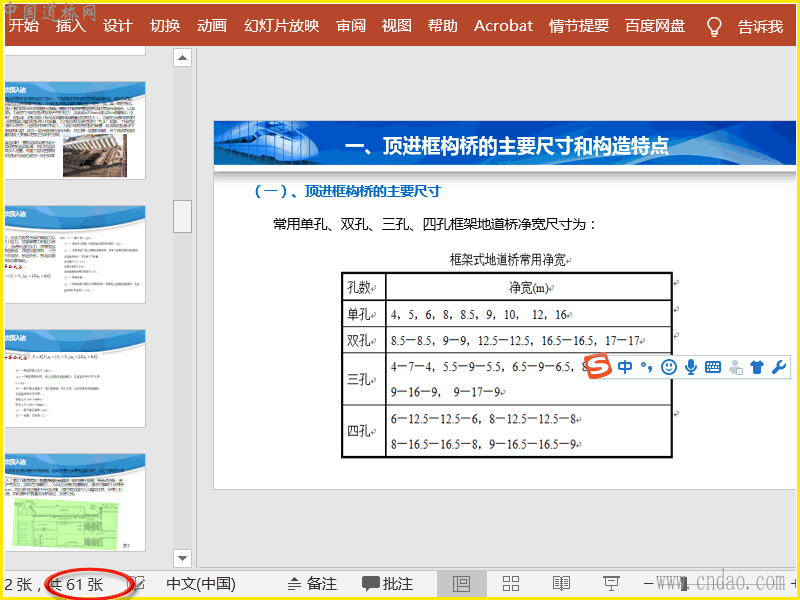800x600 pixels.
Task: Click the 净宽(m) table header cell
Action: [x=529, y=287]
